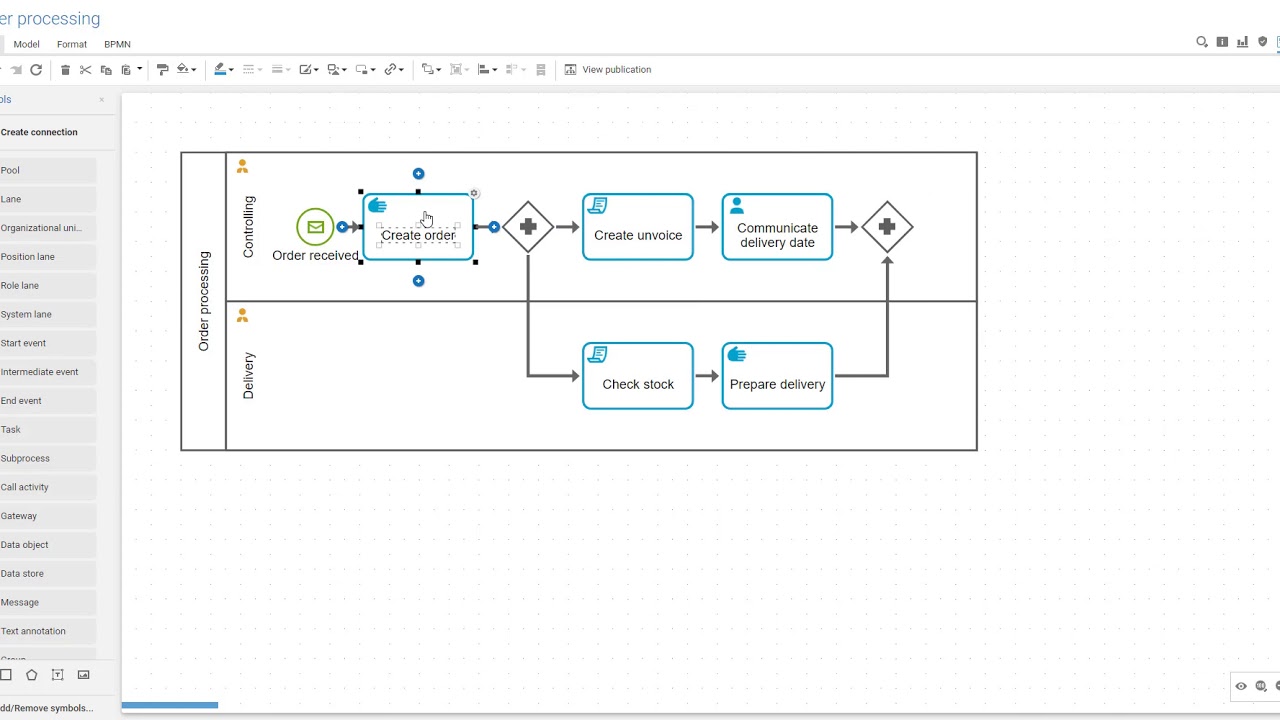Select the Data store symbol
The image size is (1280, 720).
pyautogui.click(x=48, y=574)
